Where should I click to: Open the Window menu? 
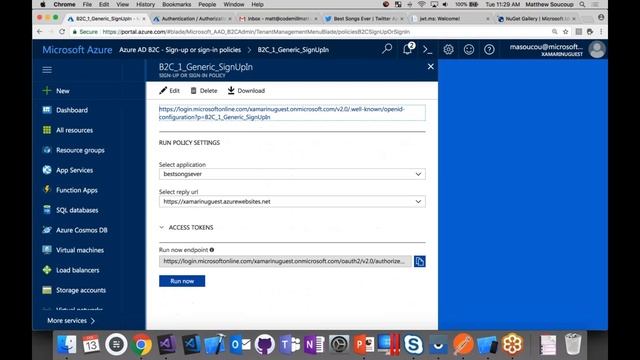tap(233, 4)
